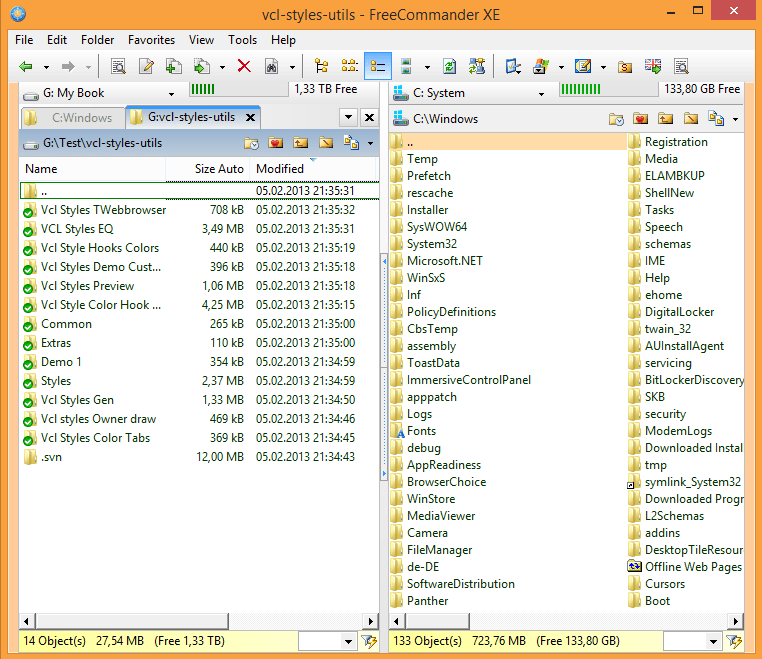
Task: Open folder history in right panel
Action: [616, 119]
